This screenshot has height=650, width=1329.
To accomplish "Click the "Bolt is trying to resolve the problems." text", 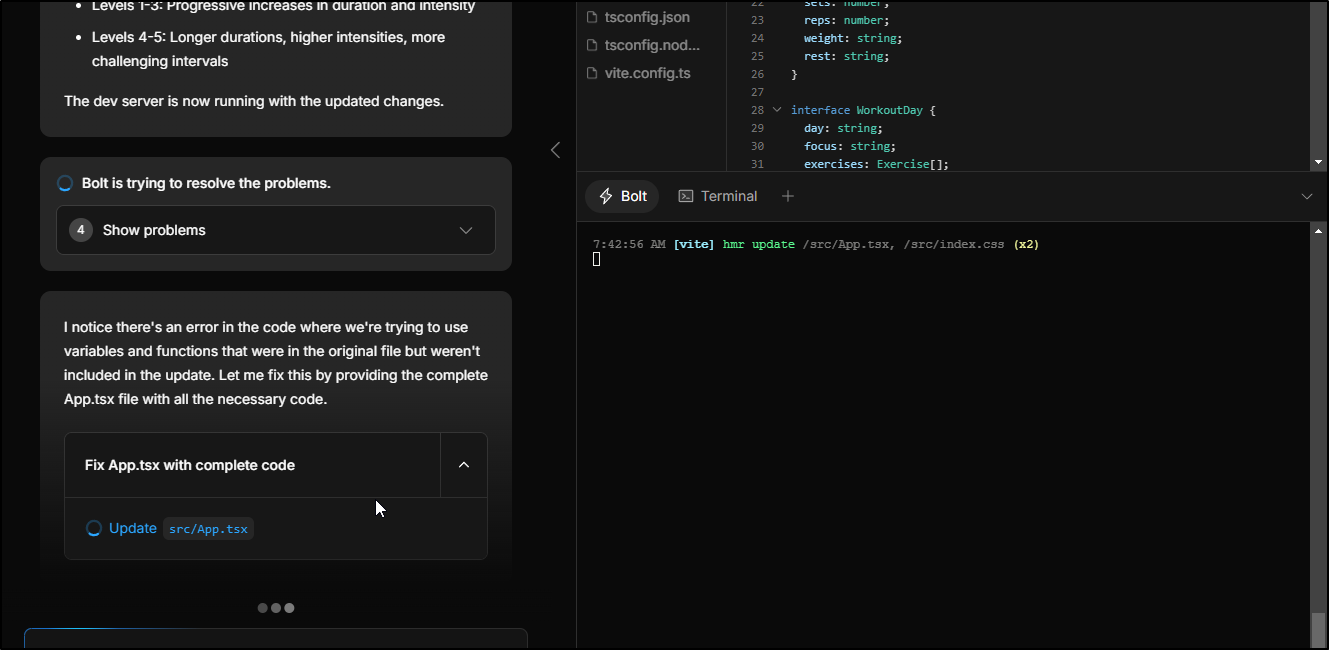I will pos(206,183).
